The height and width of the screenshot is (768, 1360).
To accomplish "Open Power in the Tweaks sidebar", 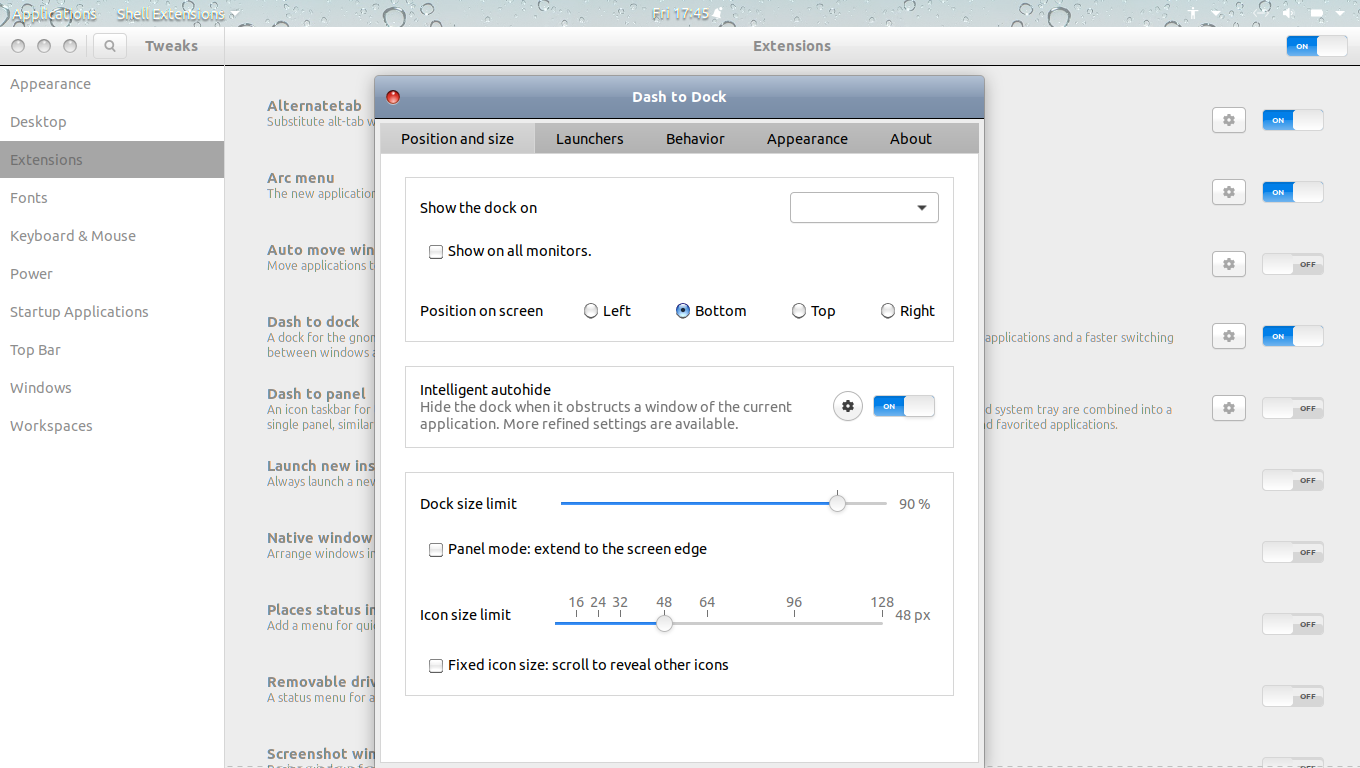I will (112, 274).
